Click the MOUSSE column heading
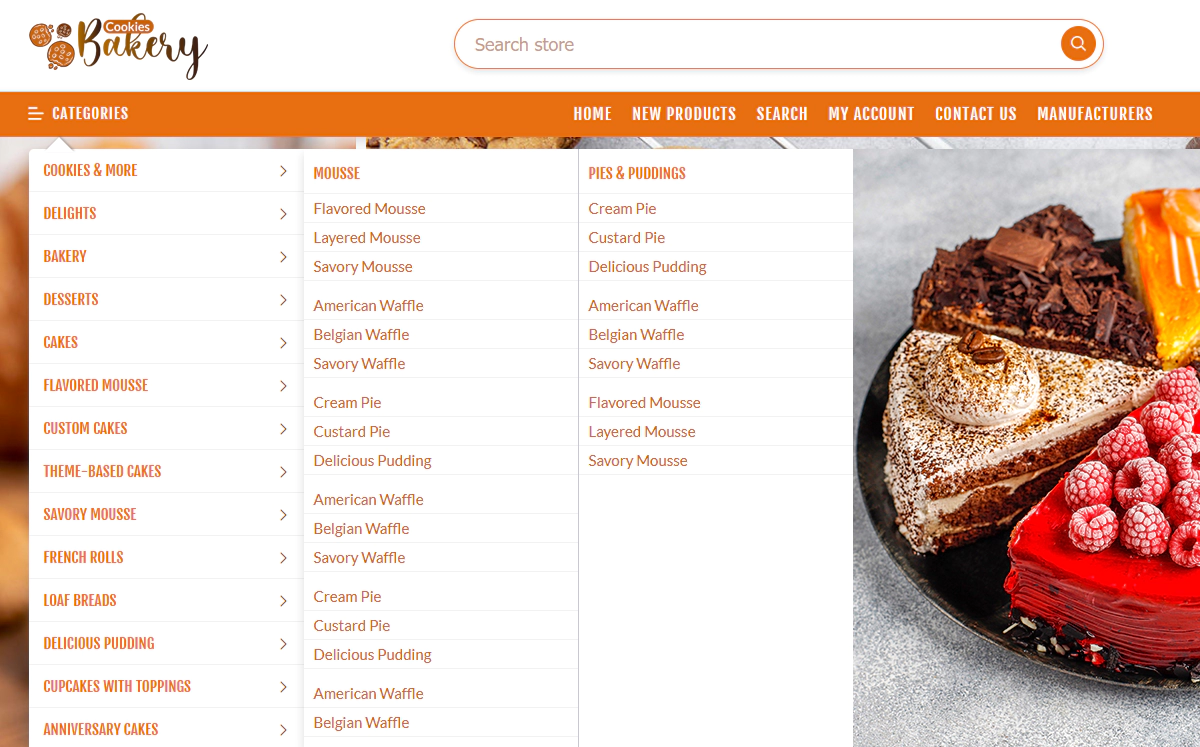Viewport: 1200px width, 747px height. point(337,173)
